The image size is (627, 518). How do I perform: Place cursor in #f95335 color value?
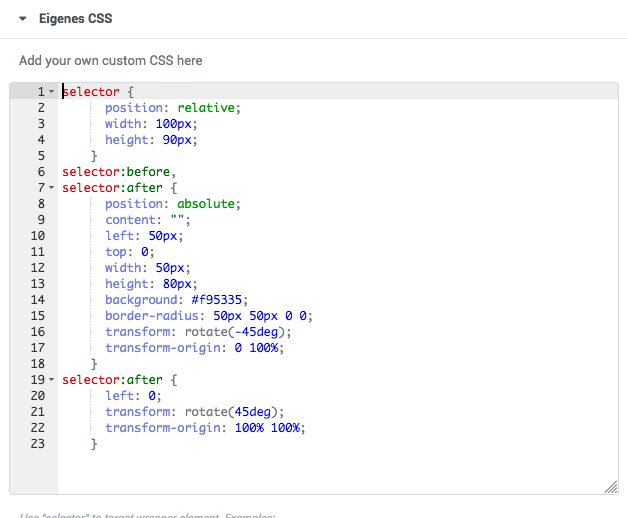click(215, 300)
